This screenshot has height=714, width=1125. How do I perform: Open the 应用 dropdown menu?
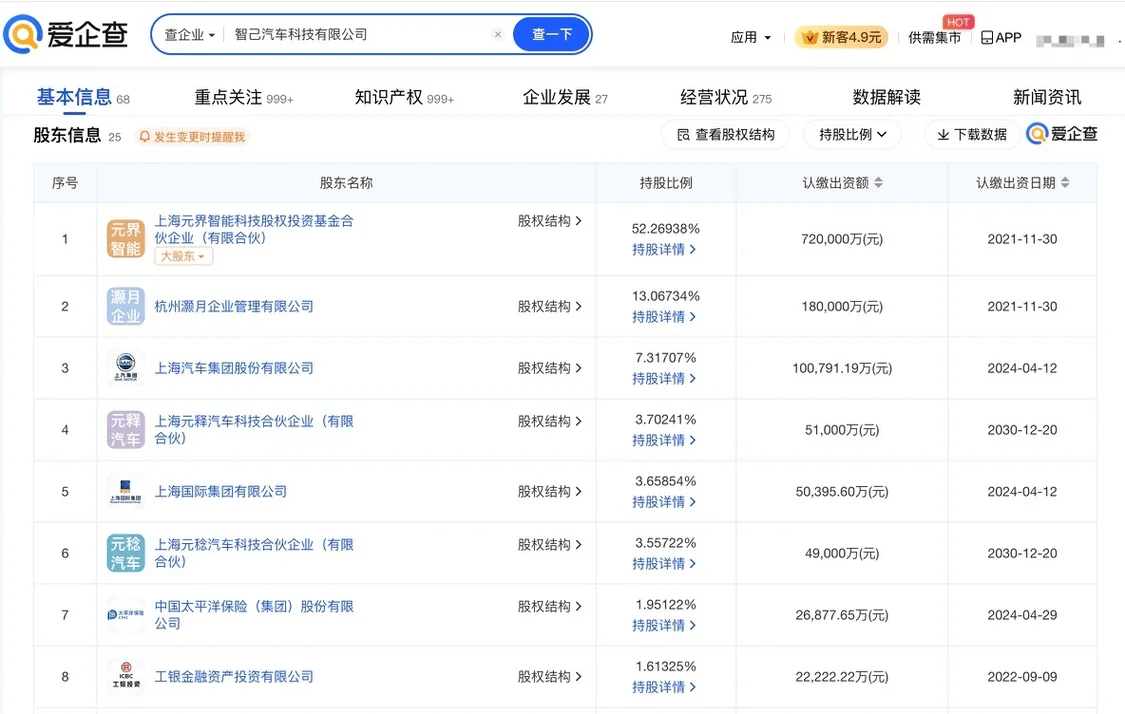coord(750,37)
